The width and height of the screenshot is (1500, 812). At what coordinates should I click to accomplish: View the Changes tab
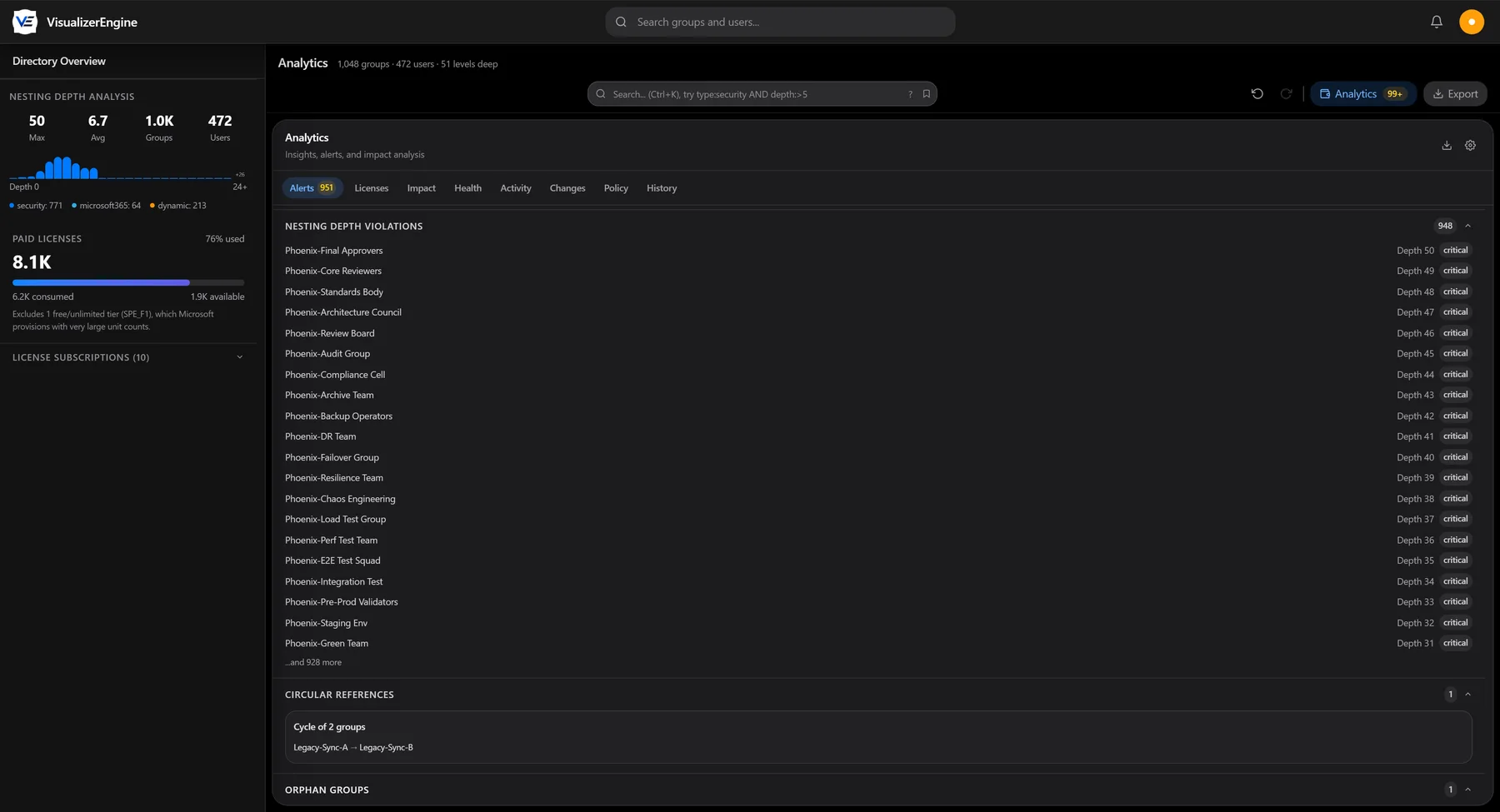click(567, 188)
